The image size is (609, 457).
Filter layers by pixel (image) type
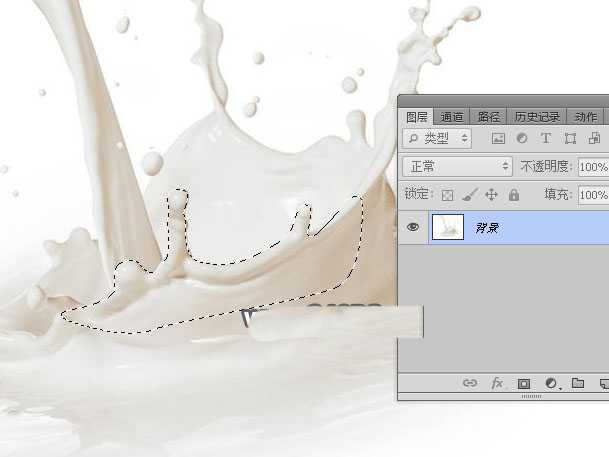[498, 138]
